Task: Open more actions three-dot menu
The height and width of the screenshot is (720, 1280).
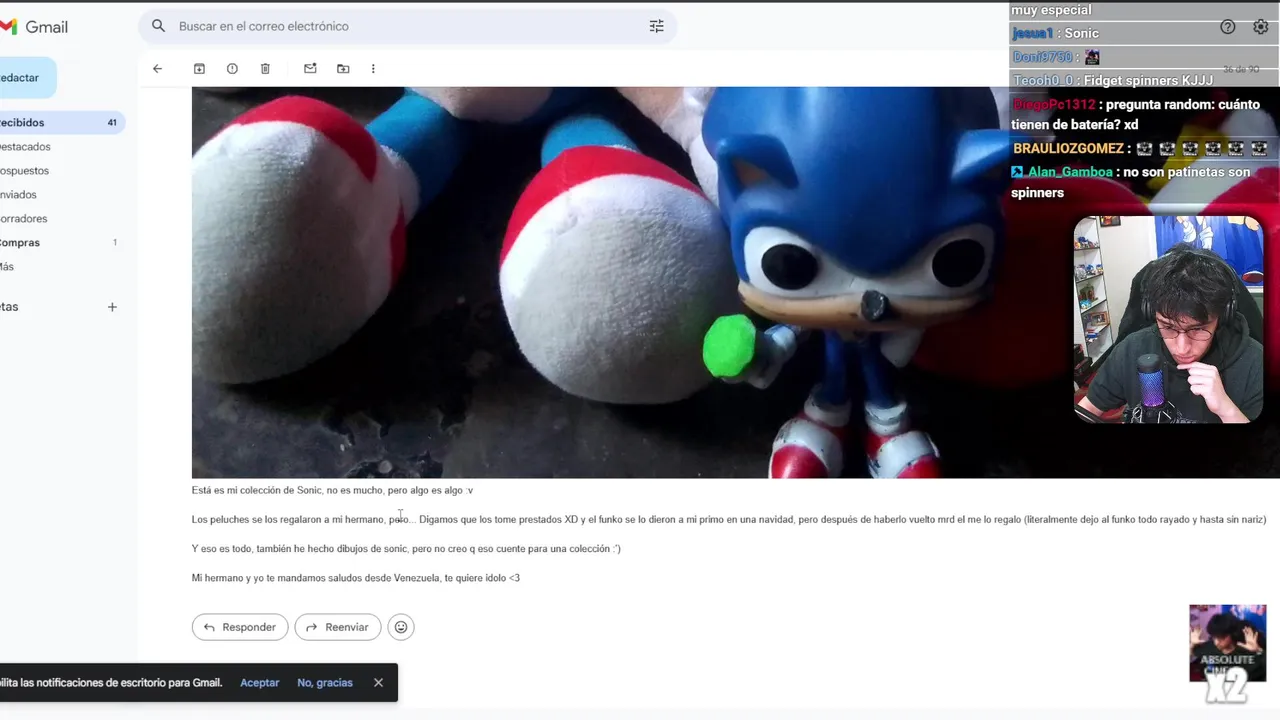Action: pos(373,68)
